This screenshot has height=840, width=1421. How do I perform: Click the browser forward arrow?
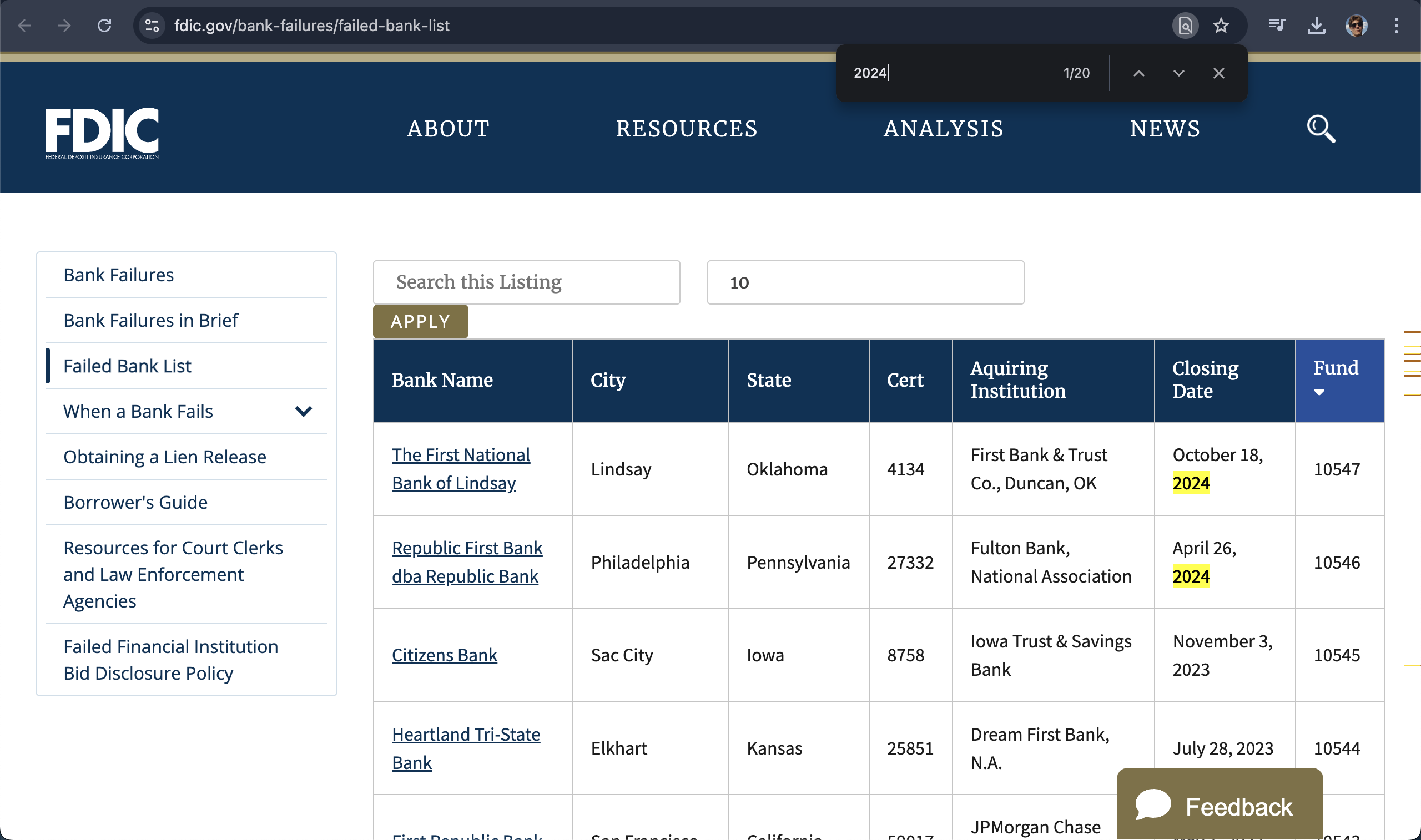click(64, 26)
